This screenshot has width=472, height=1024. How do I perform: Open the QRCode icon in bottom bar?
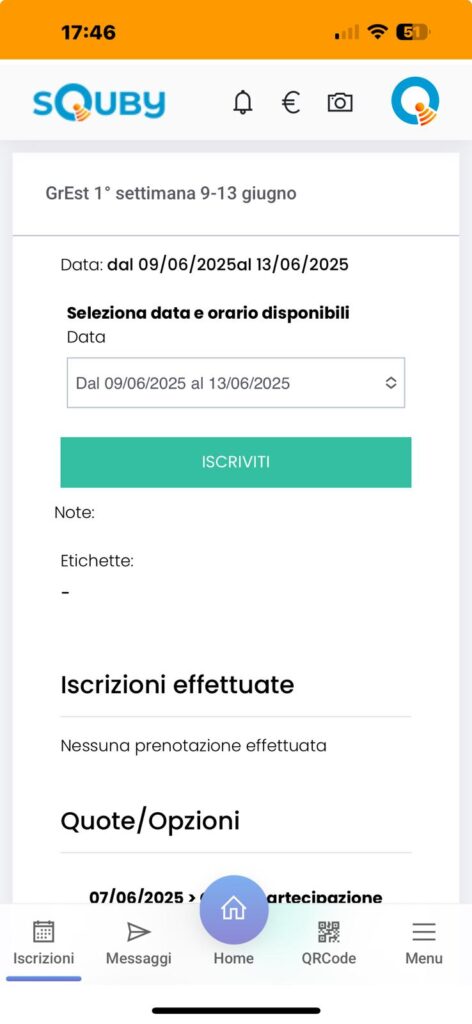tap(329, 932)
